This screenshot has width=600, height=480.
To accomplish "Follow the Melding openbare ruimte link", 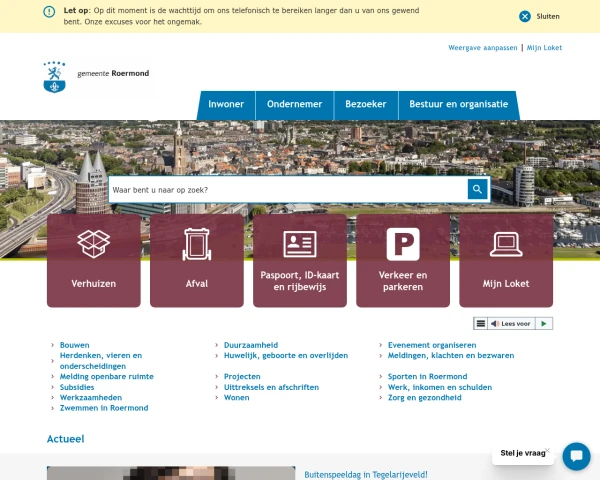I will coord(106,377).
